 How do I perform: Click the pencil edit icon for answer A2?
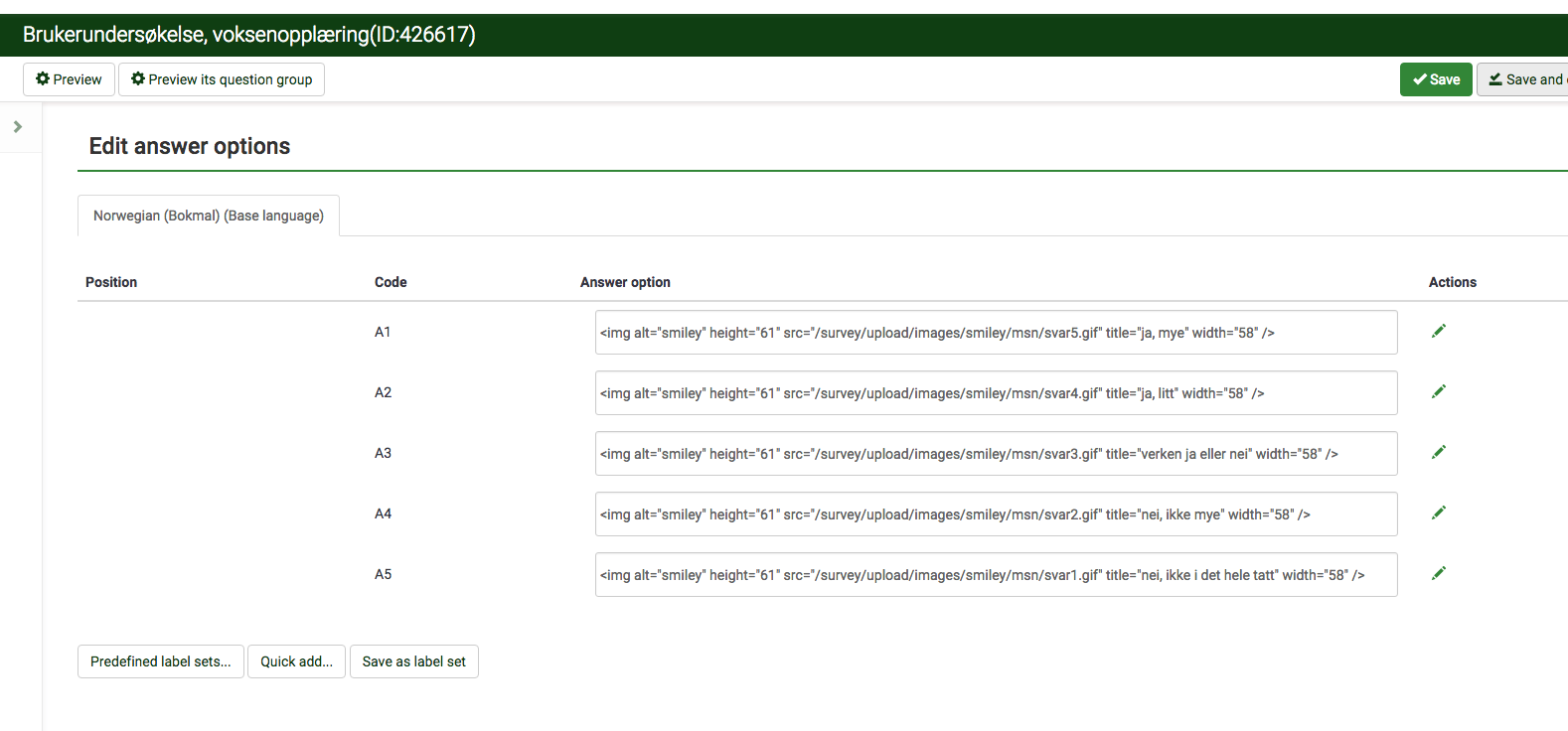point(1438,391)
